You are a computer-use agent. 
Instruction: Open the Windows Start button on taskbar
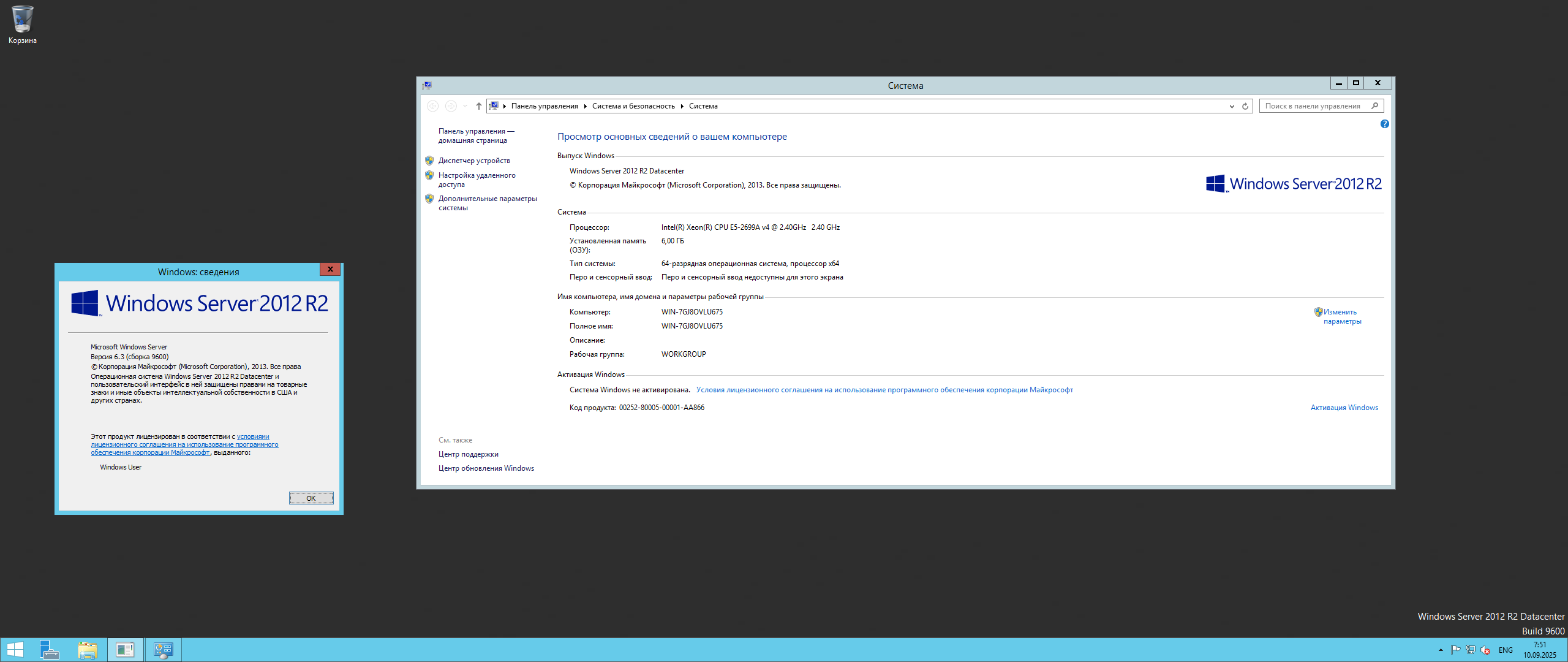(x=15, y=650)
